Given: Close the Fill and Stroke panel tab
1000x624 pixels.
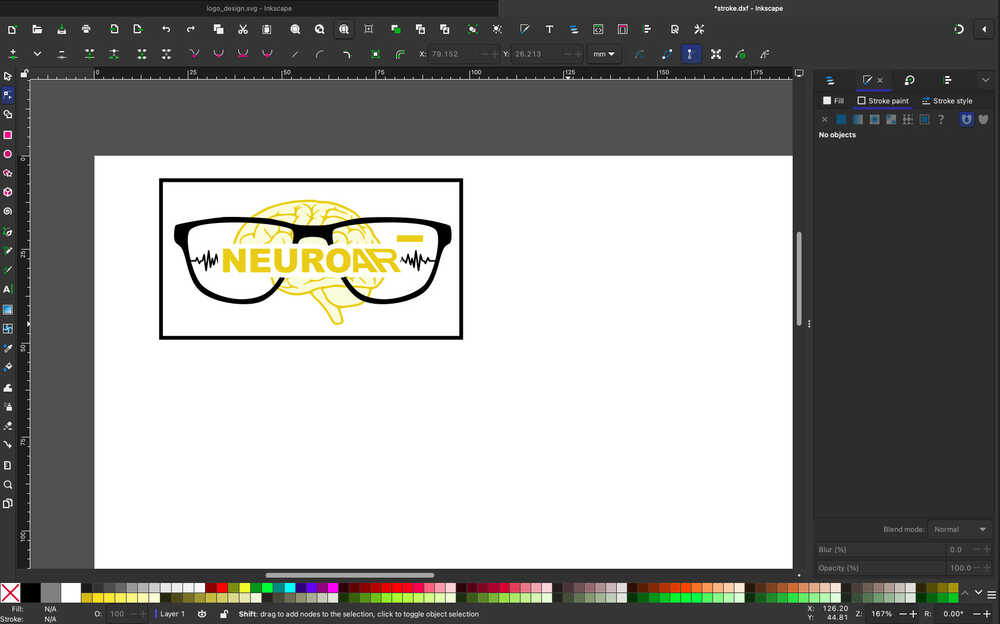Looking at the screenshot, I should 881,80.
